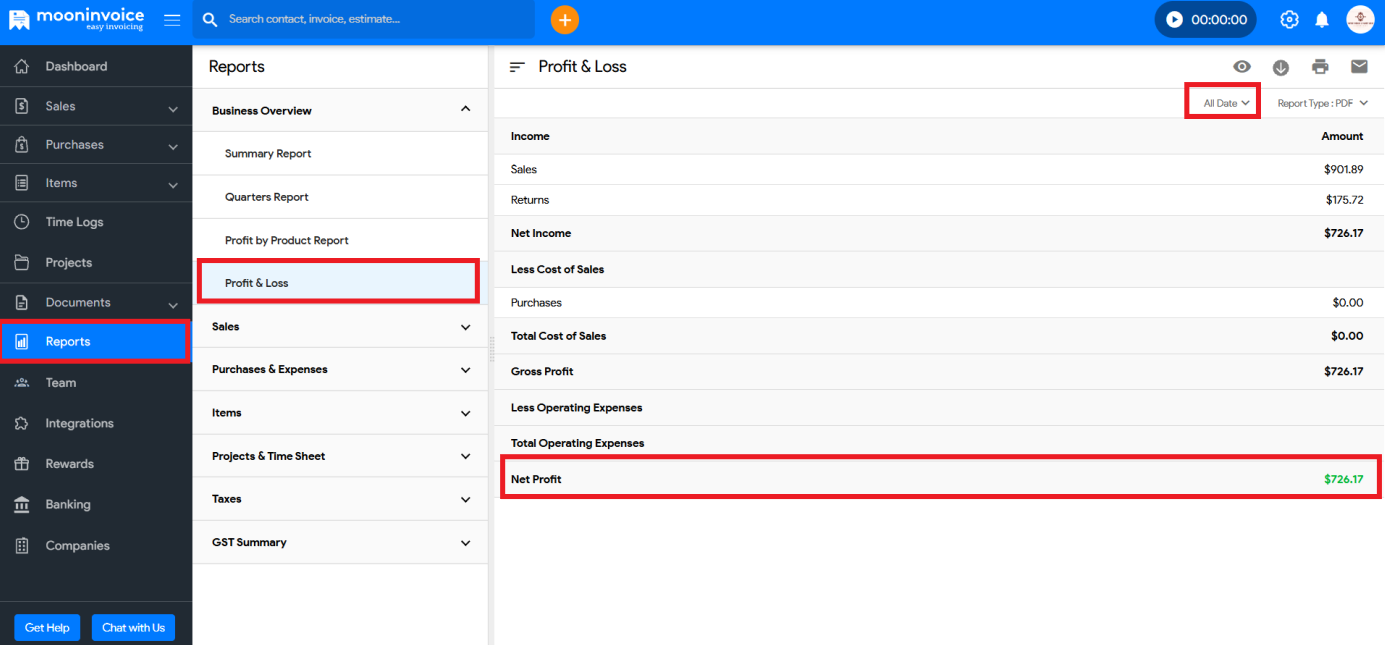Click the Net Profit row label
This screenshot has height=645, width=1385.
[536, 479]
